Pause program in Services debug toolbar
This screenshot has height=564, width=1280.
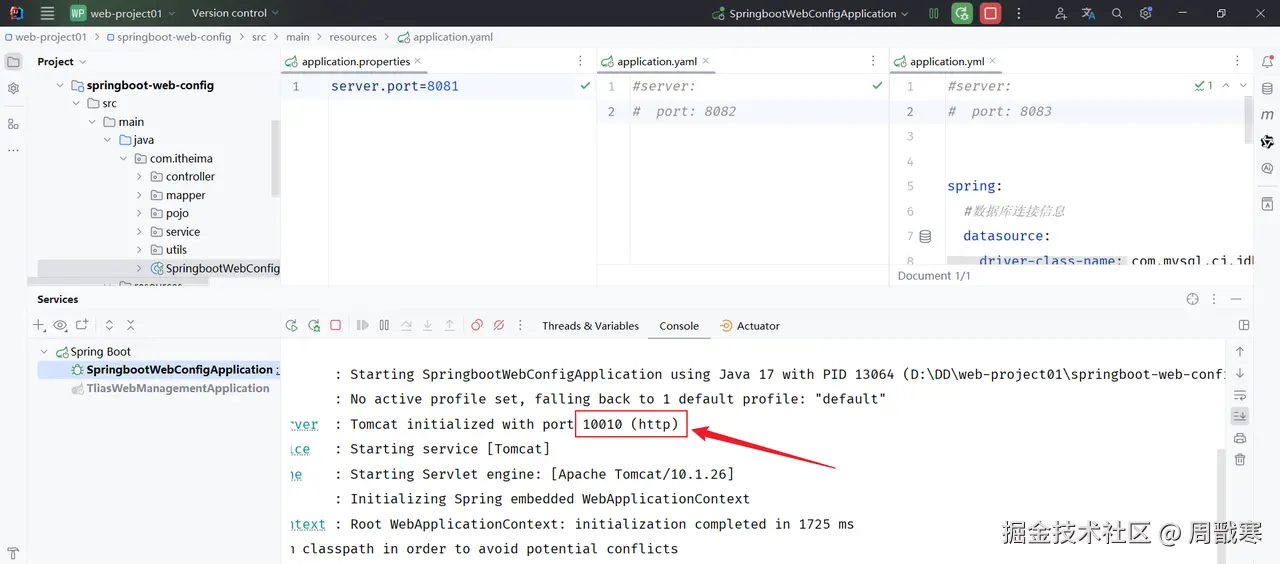(384, 325)
